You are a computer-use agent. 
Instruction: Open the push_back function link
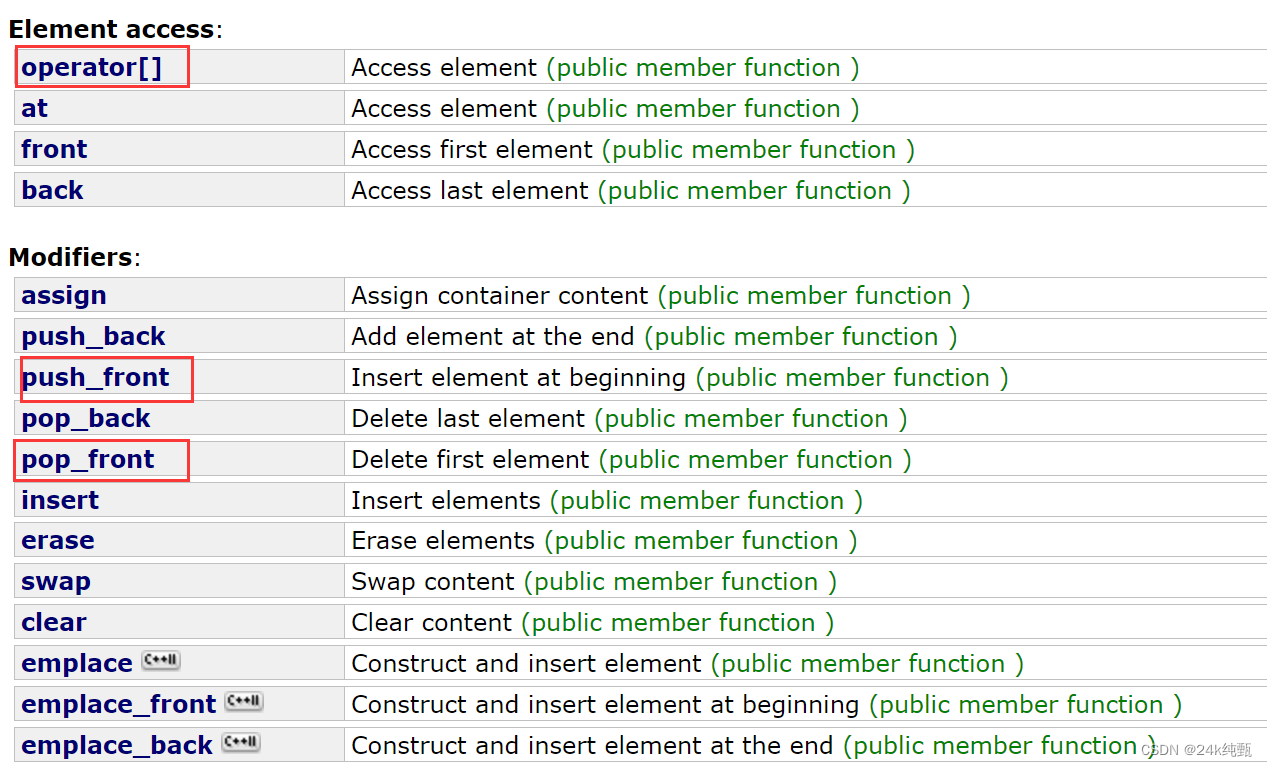[x=93, y=337]
